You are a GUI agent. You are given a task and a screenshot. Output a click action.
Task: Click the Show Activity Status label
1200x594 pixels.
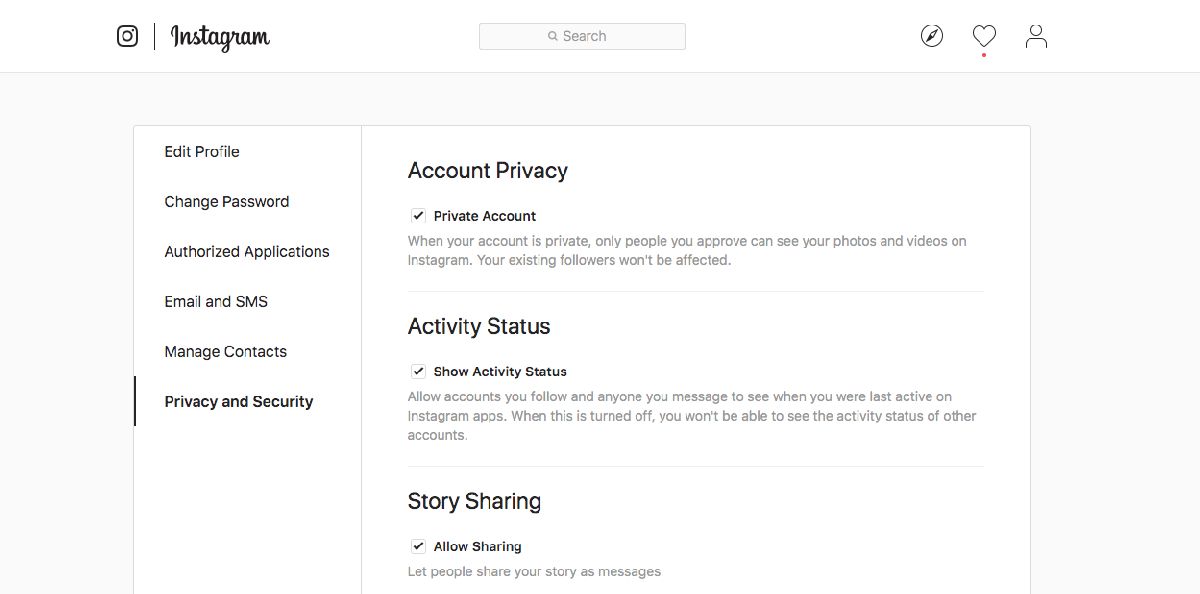tap(500, 371)
